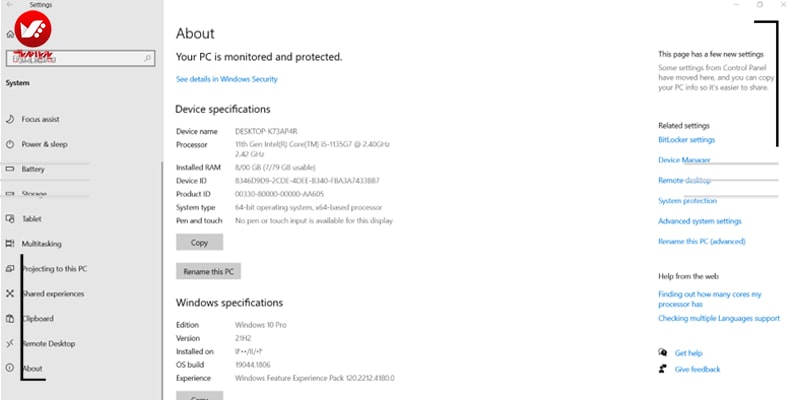
Task: Click the 64-bit operating system text
Action: coord(308,208)
